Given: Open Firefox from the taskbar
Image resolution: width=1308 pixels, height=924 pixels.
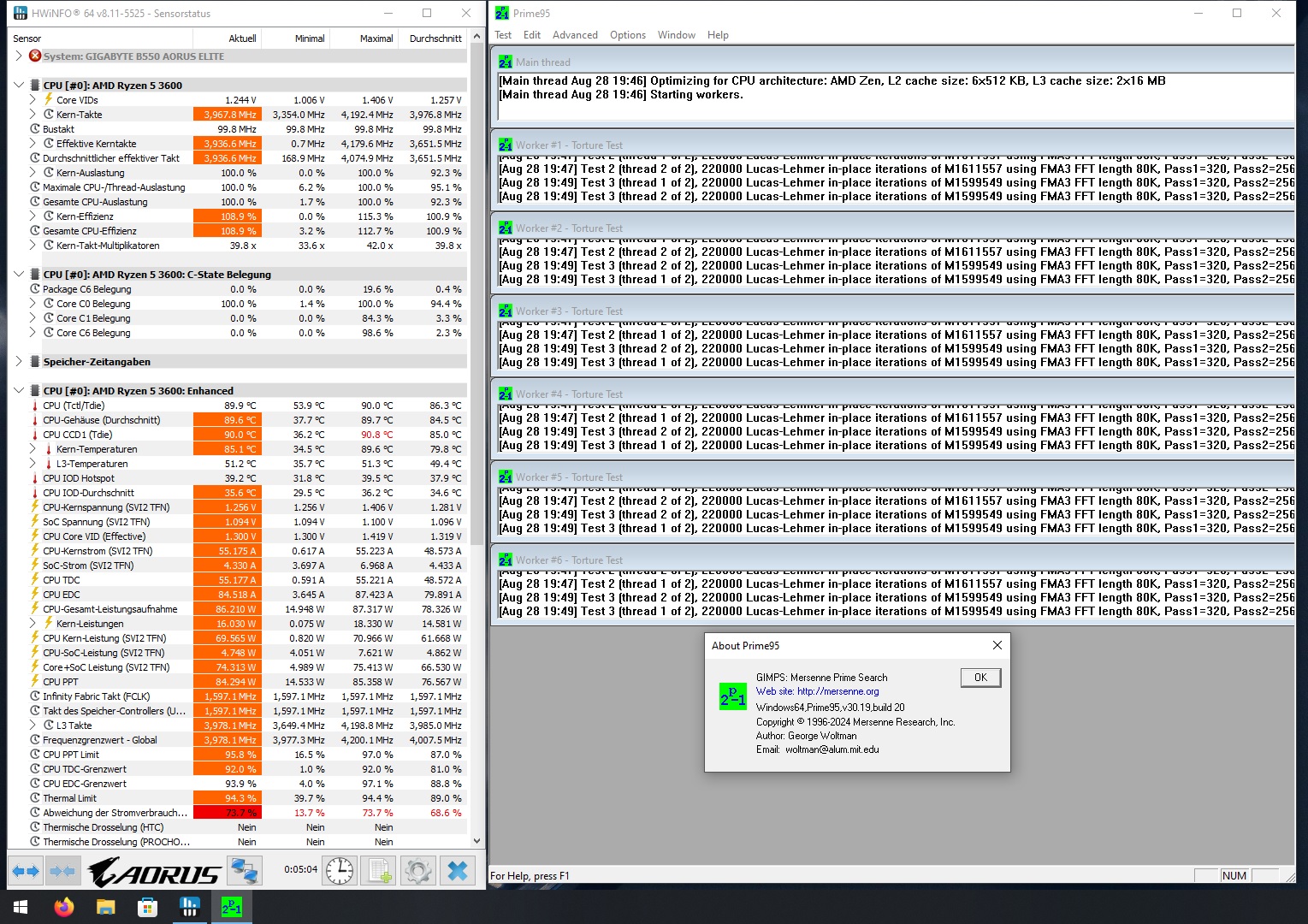Looking at the screenshot, I should click(x=63, y=907).
